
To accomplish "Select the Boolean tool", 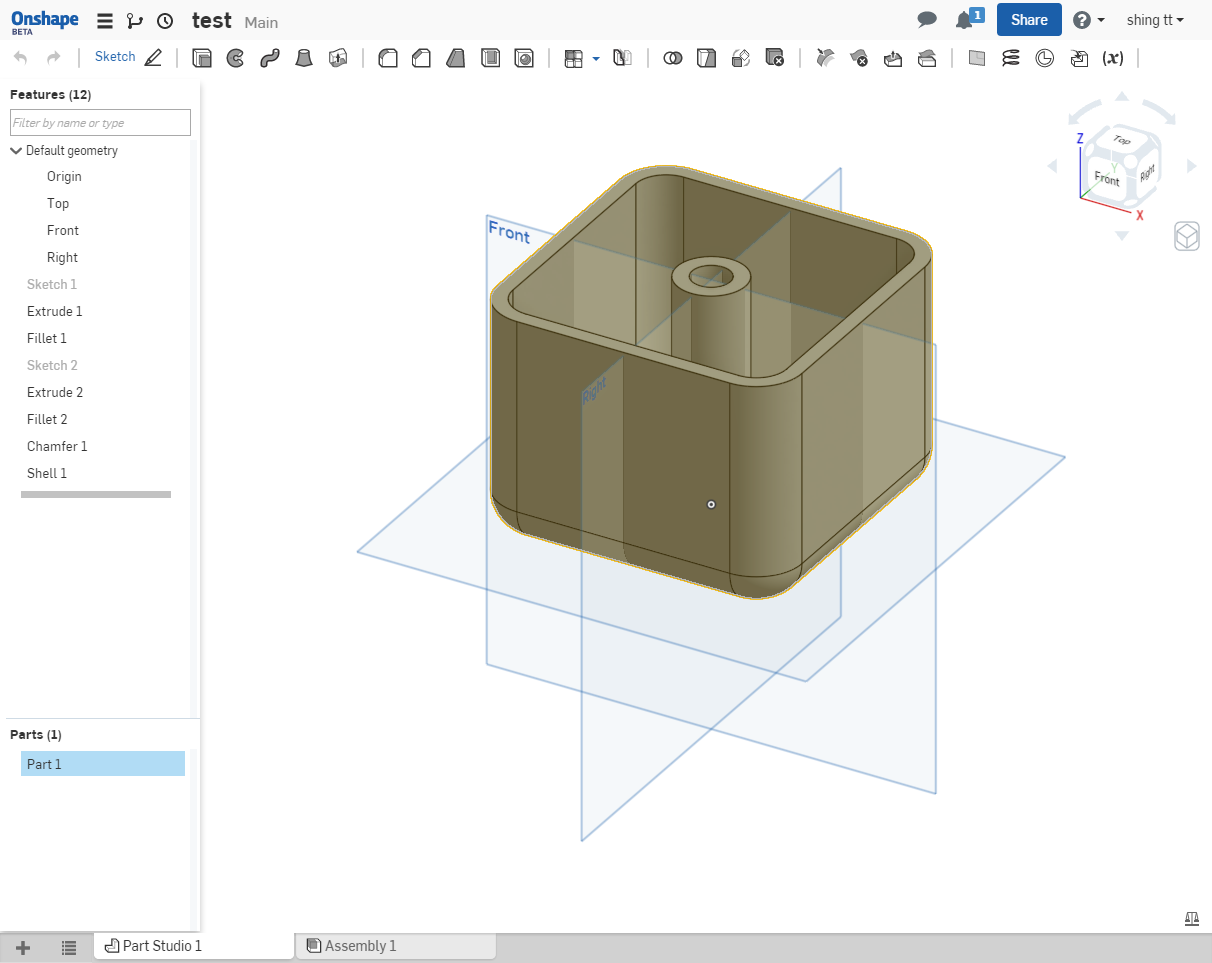I will (x=673, y=58).
